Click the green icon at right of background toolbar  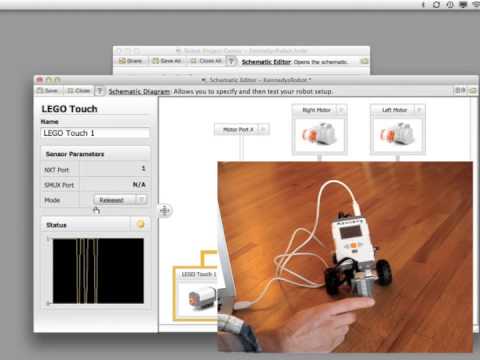pyautogui.click(x=364, y=61)
